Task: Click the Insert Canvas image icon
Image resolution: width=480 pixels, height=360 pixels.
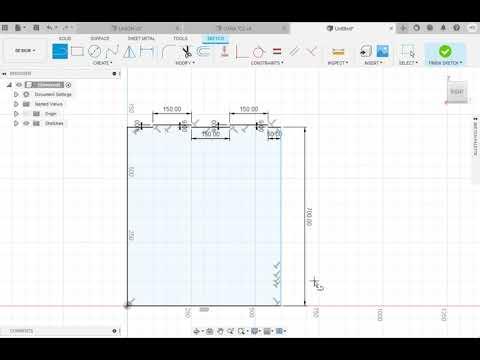Action: click(383, 52)
